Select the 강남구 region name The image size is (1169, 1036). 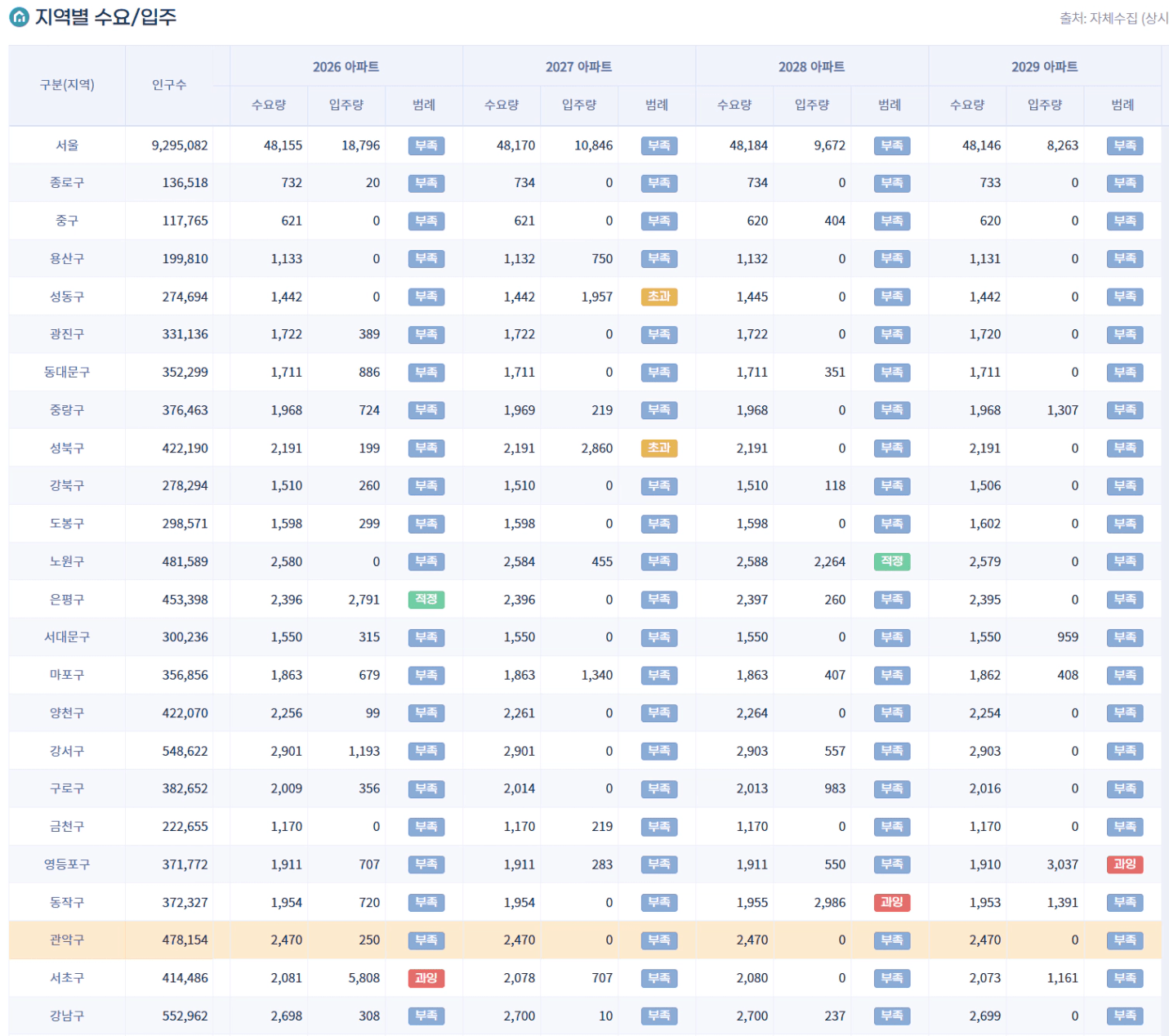click(67, 1016)
